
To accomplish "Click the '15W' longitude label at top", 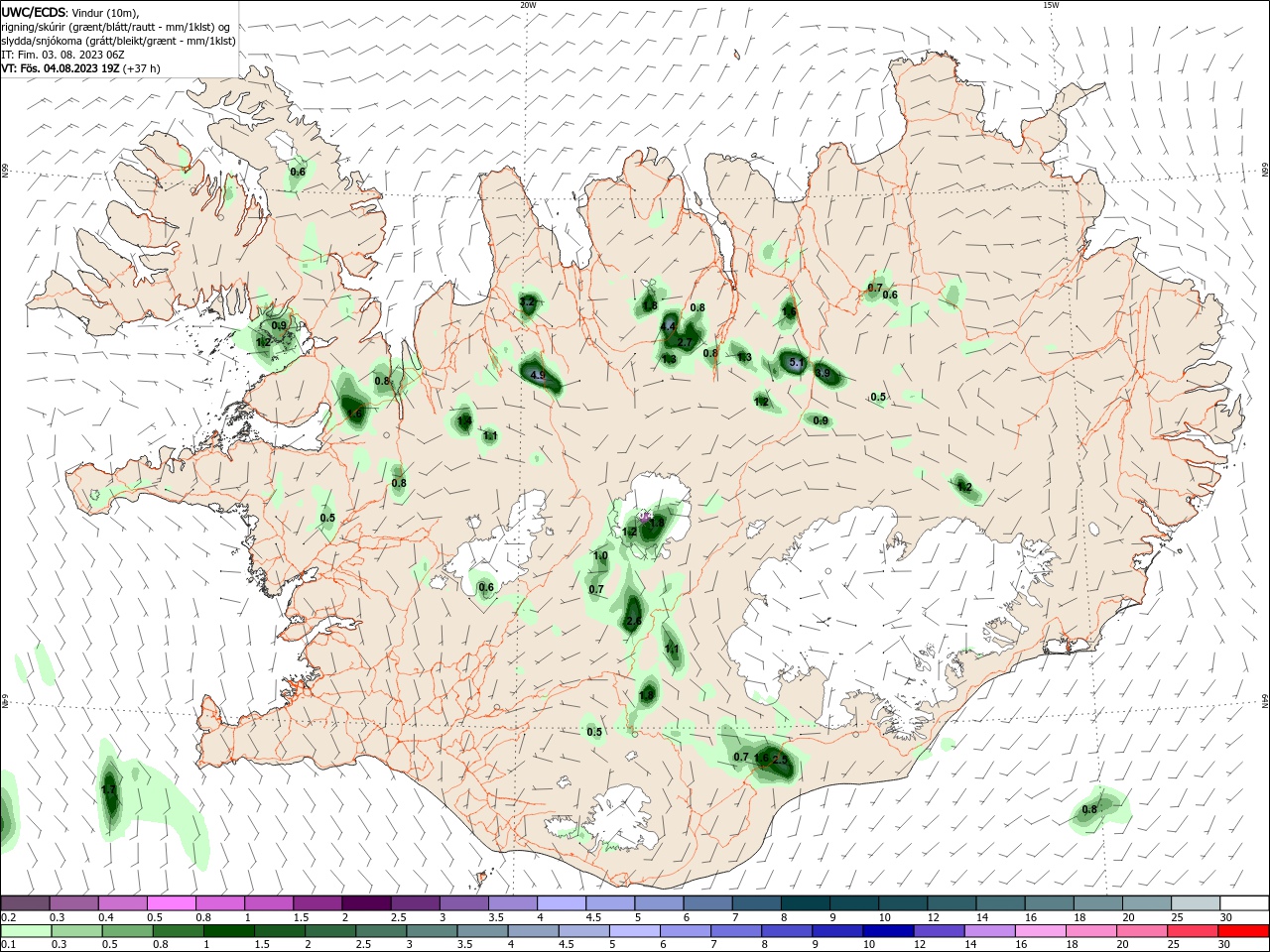I will point(1051,5).
